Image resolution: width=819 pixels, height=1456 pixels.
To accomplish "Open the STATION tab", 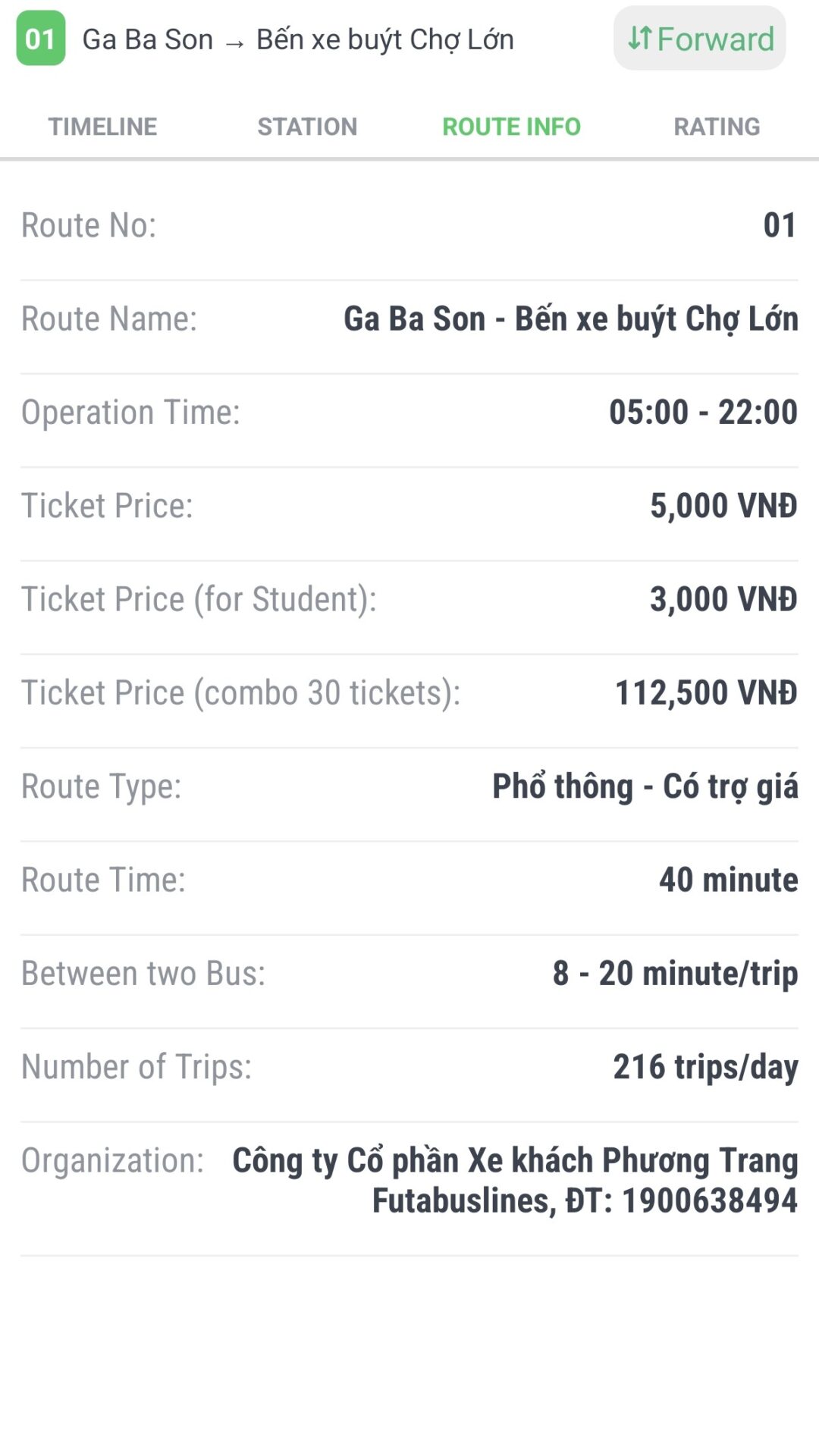I will pos(307,127).
